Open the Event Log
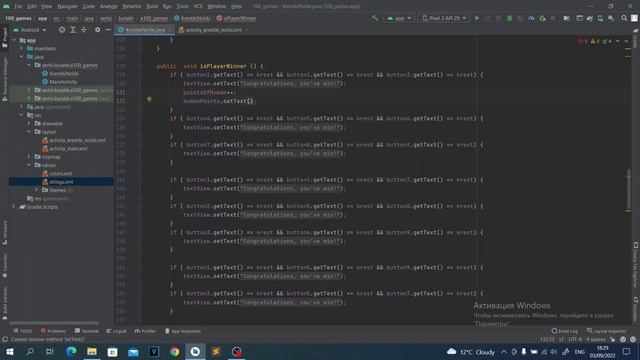 click(564, 331)
